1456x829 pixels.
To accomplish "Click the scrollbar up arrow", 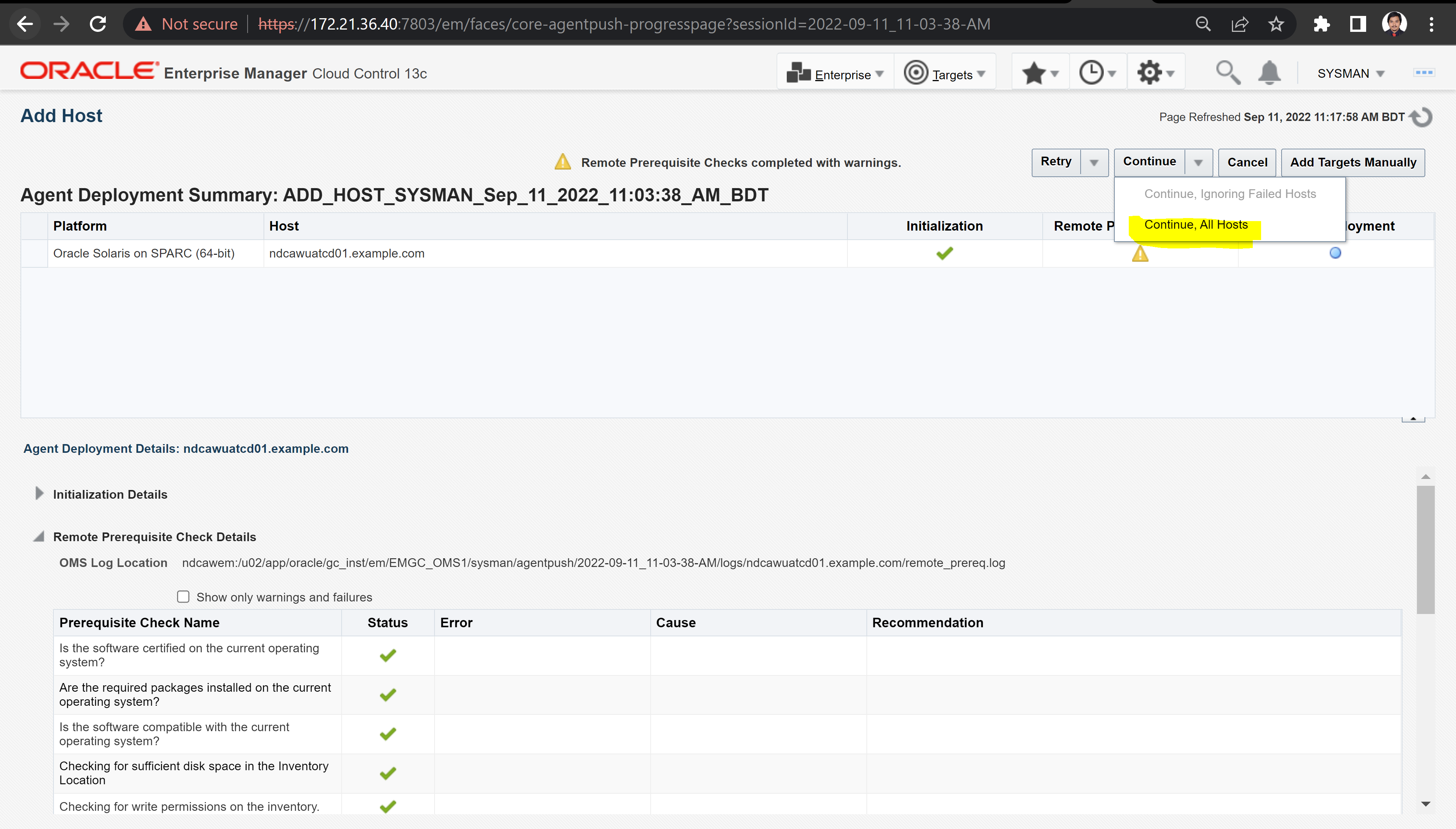I will pyautogui.click(x=1425, y=477).
